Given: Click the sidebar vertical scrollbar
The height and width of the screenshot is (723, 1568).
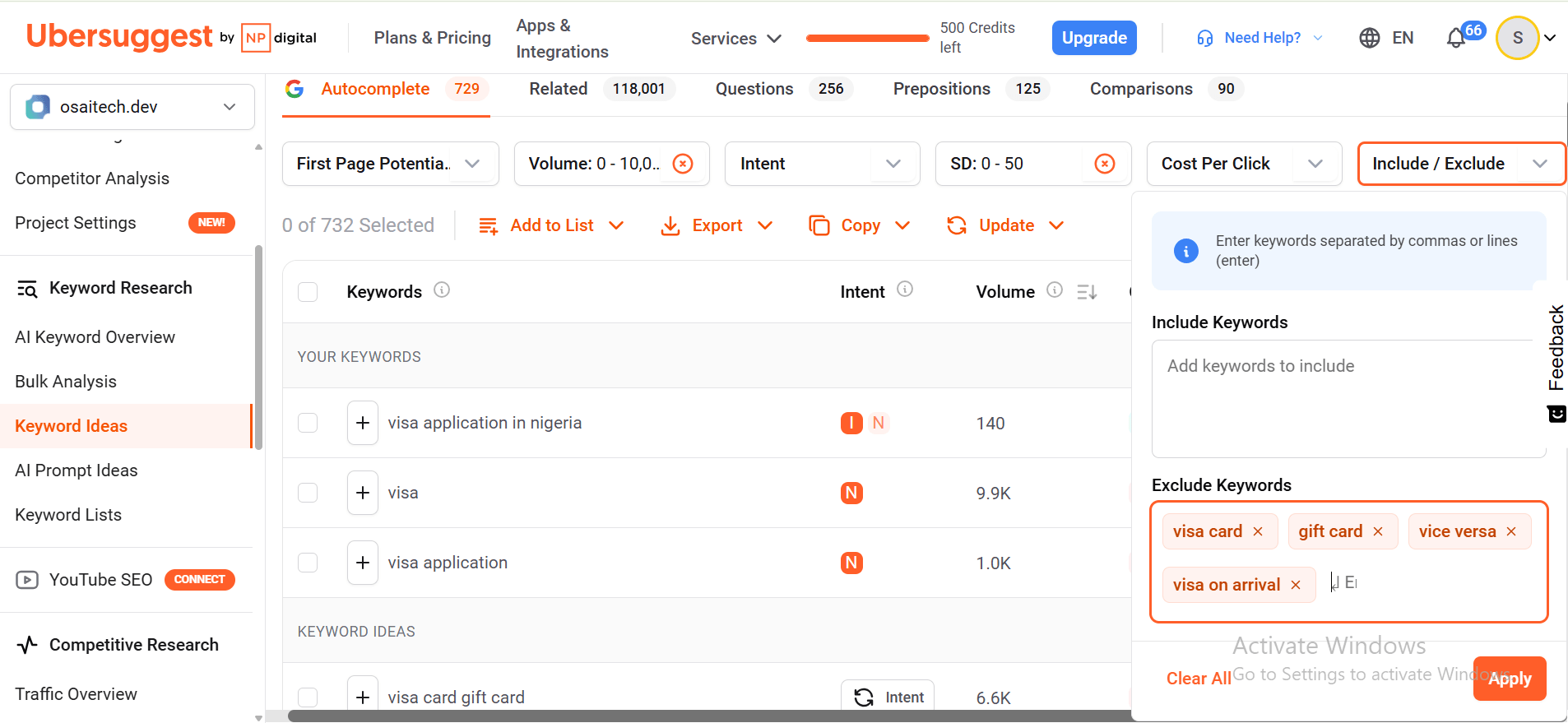Looking at the screenshot, I should [258, 347].
